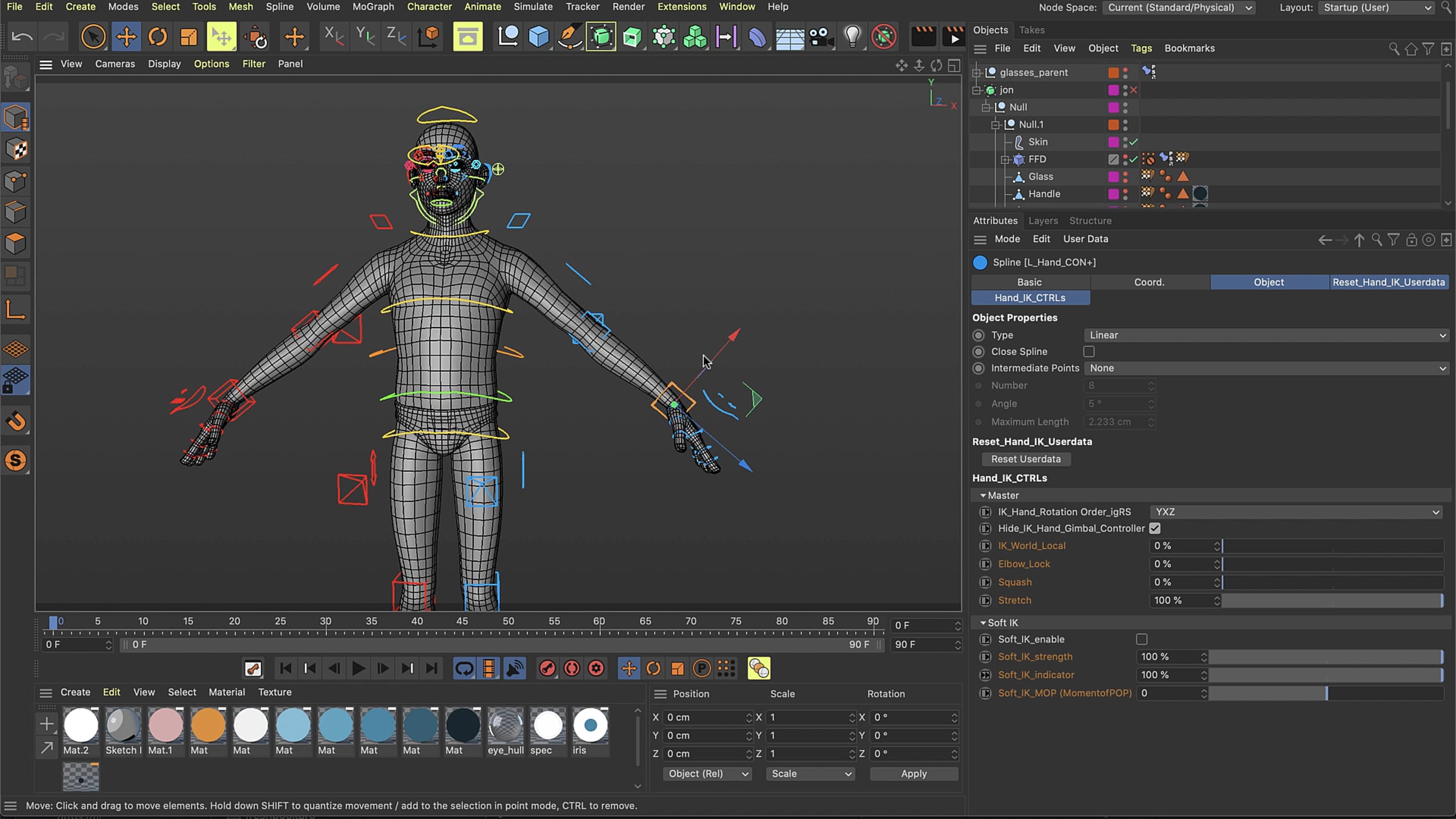Add a Cube primitive object
1456x819 pixels.
pyautogui.click(x=539, y=37)
